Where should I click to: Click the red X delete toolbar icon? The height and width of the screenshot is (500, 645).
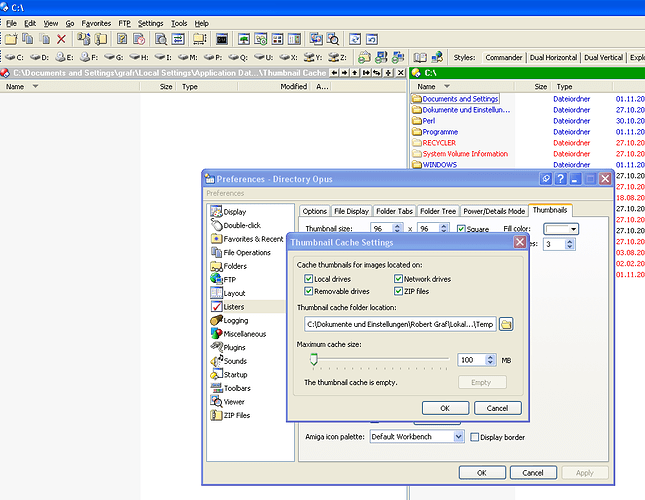pos(61,39)
